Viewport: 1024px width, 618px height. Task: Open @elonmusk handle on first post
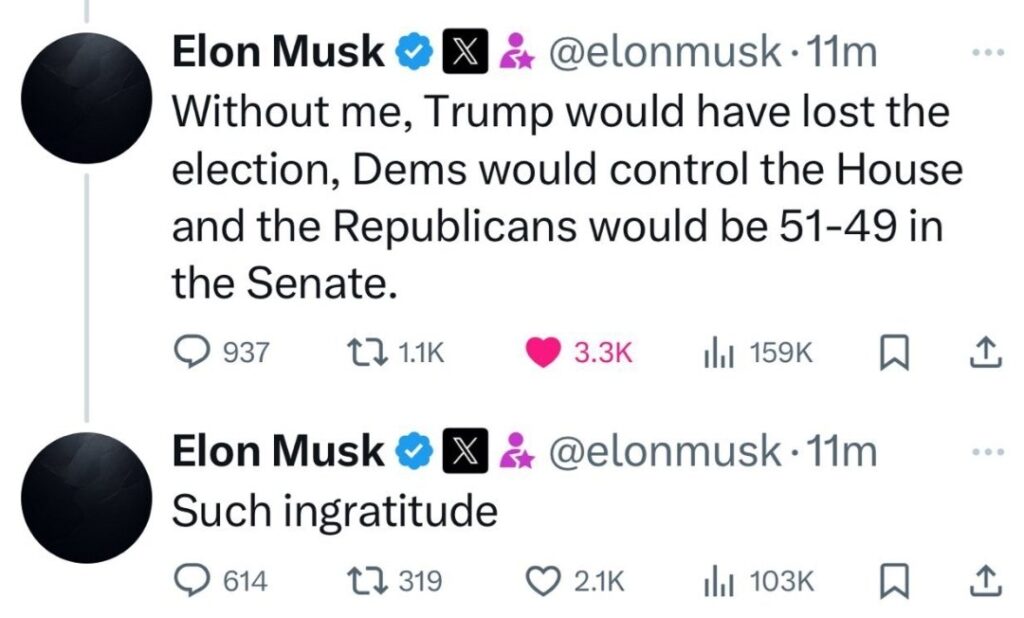(665, 53)
